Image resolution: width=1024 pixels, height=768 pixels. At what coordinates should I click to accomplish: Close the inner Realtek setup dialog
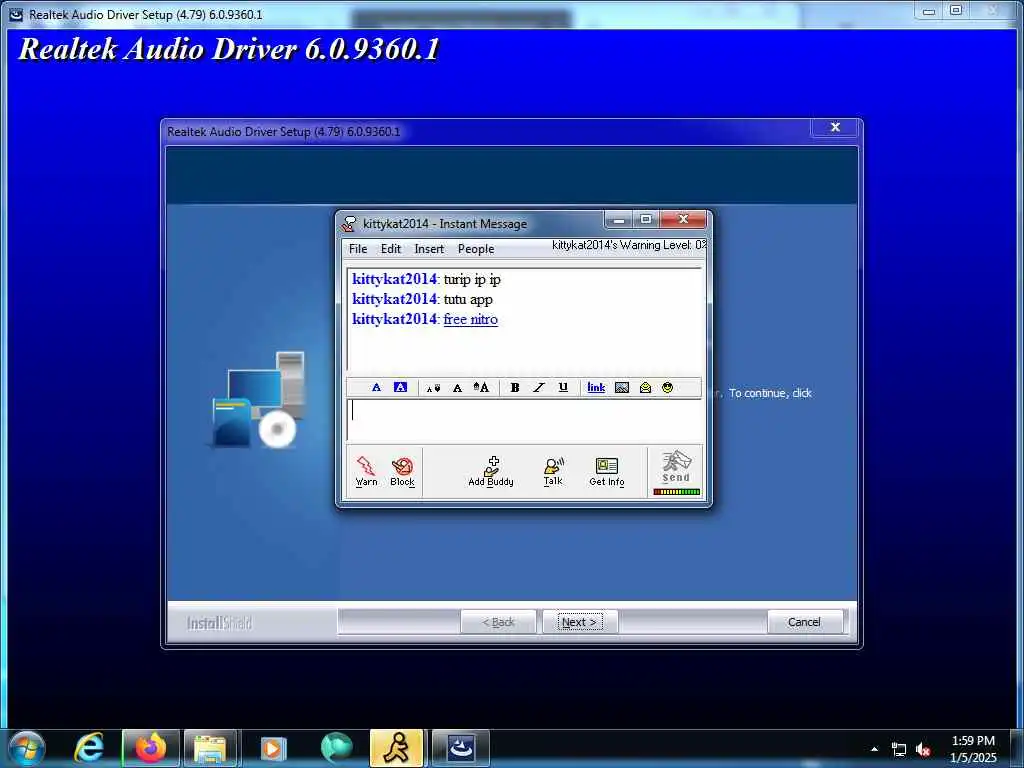[x=835, y=127]
